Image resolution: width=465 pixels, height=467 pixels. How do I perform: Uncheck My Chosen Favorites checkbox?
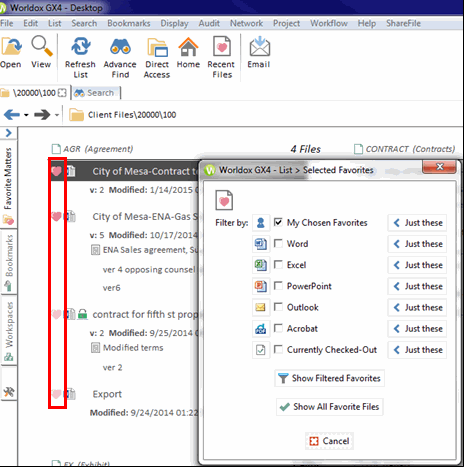pos(278,222)
